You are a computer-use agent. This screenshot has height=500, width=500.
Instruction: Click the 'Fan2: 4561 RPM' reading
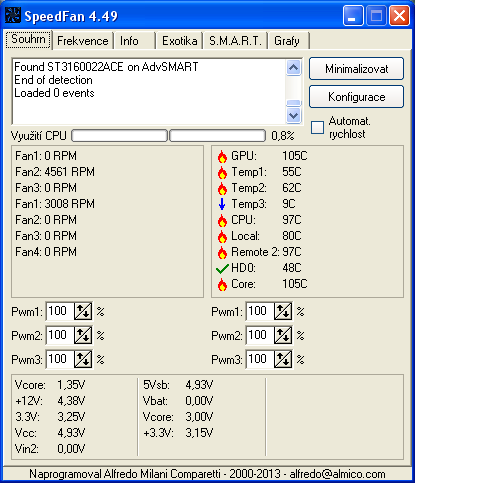pyautogui.click(x=55, y=172)
